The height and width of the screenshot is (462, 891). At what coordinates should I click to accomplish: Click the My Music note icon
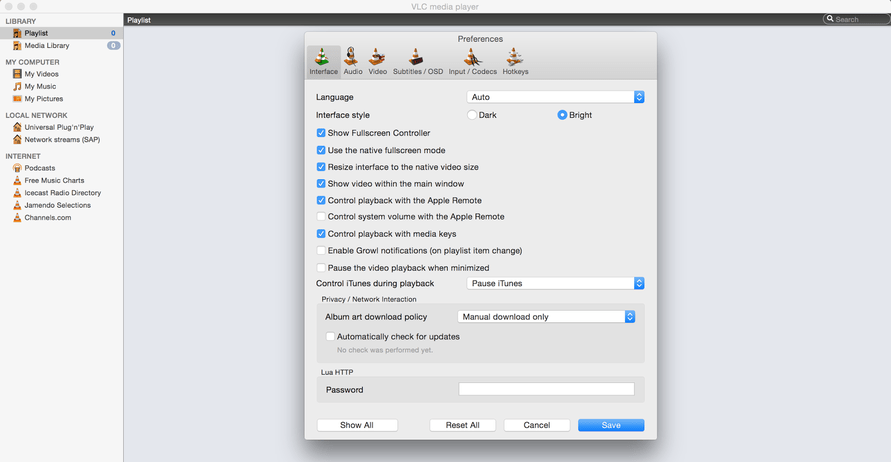point(17,86)
